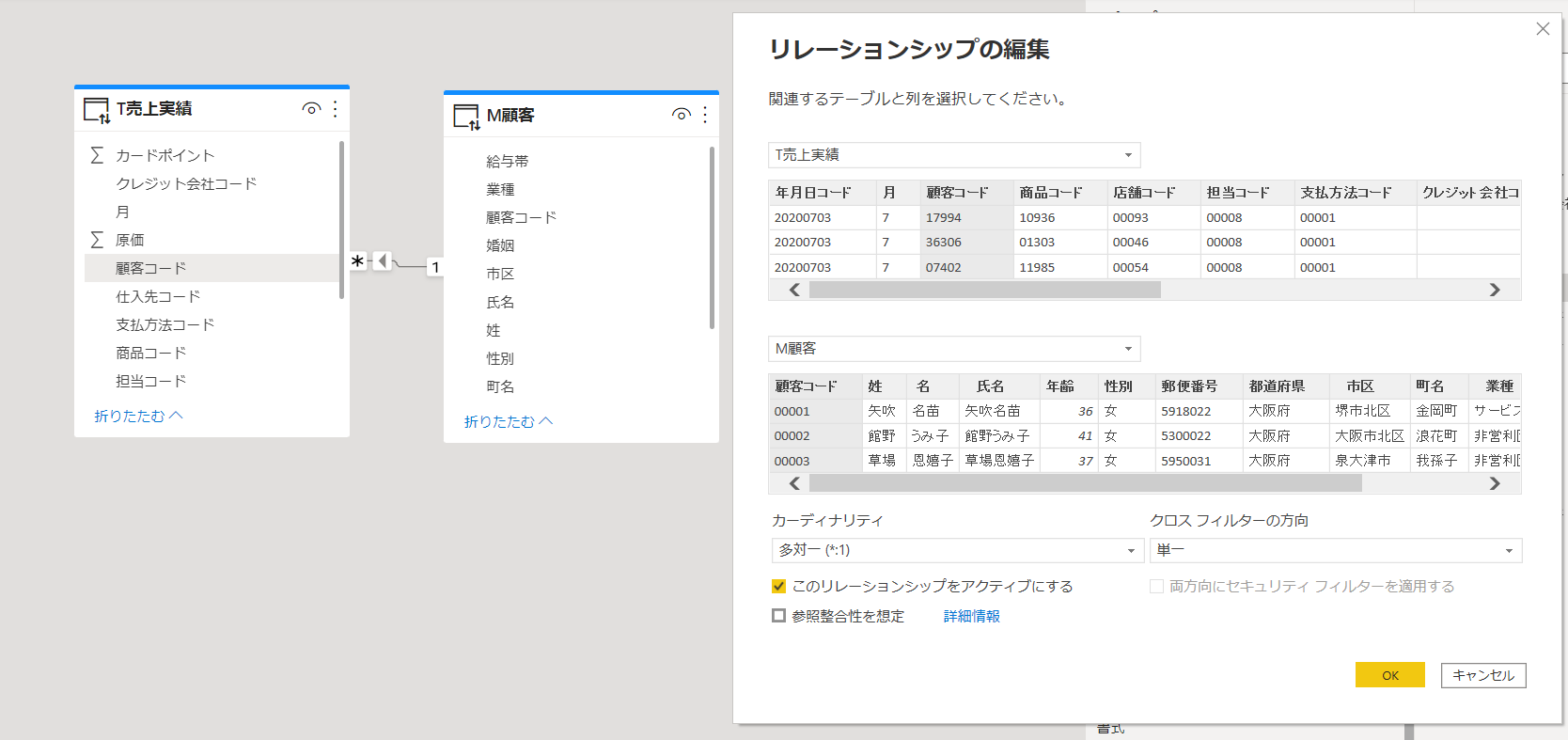Open the M顧客 table dropdown
The height and width of the screenshot is (740, 1568).
954,349
